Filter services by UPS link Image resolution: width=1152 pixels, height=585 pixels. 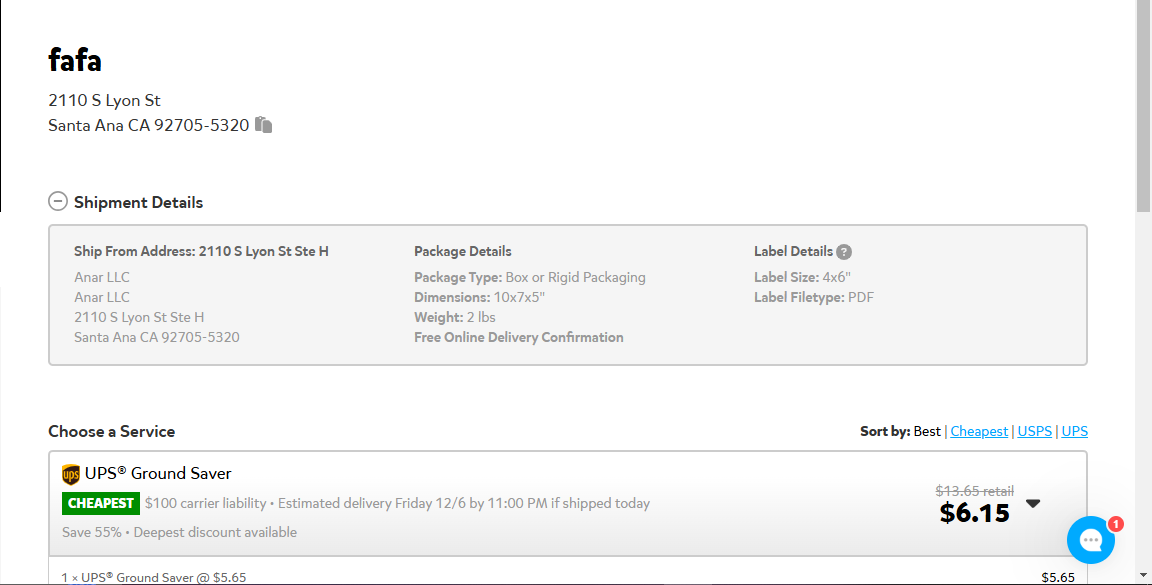1074,431
